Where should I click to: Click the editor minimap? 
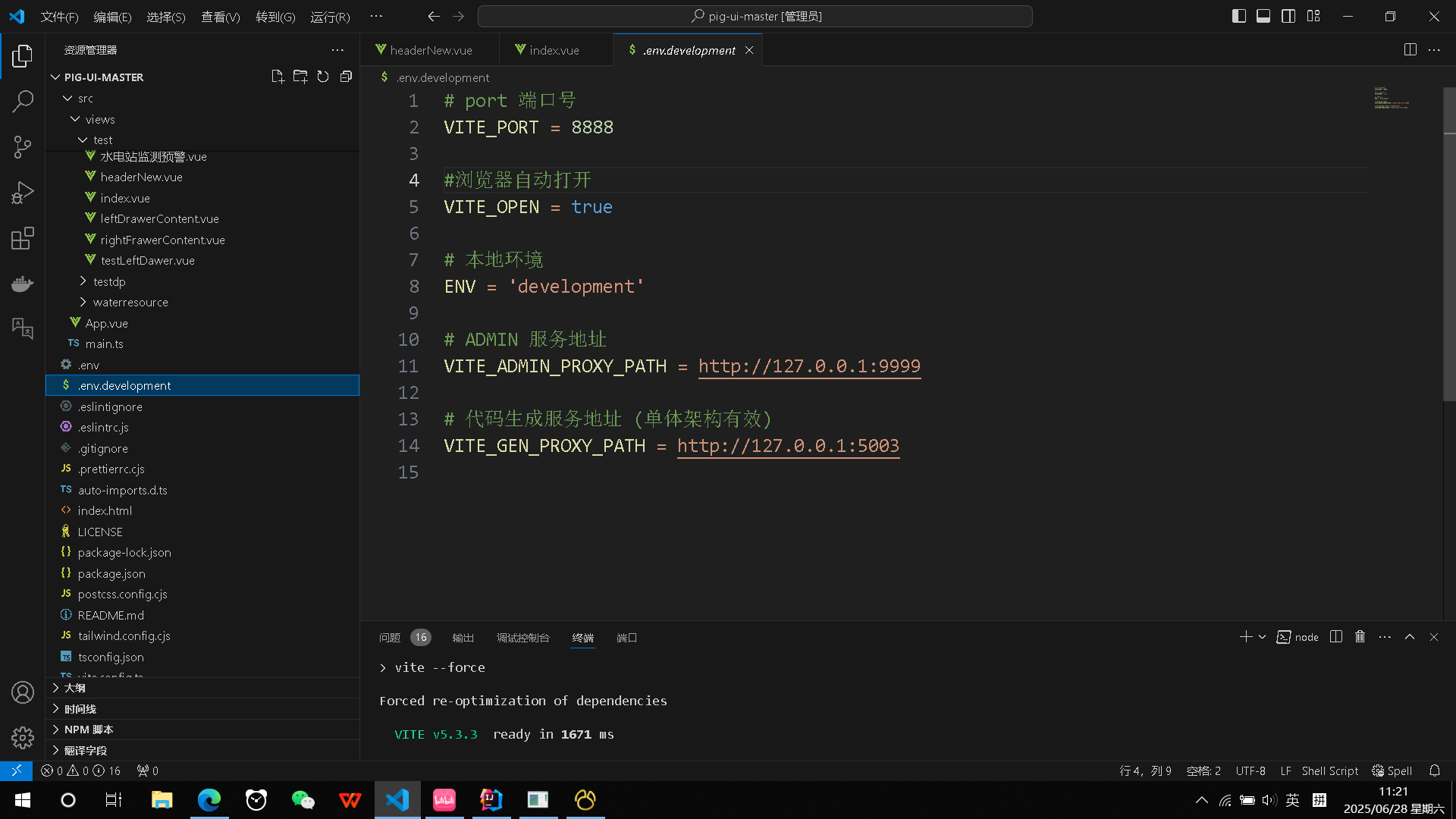tap(1392, 99)
